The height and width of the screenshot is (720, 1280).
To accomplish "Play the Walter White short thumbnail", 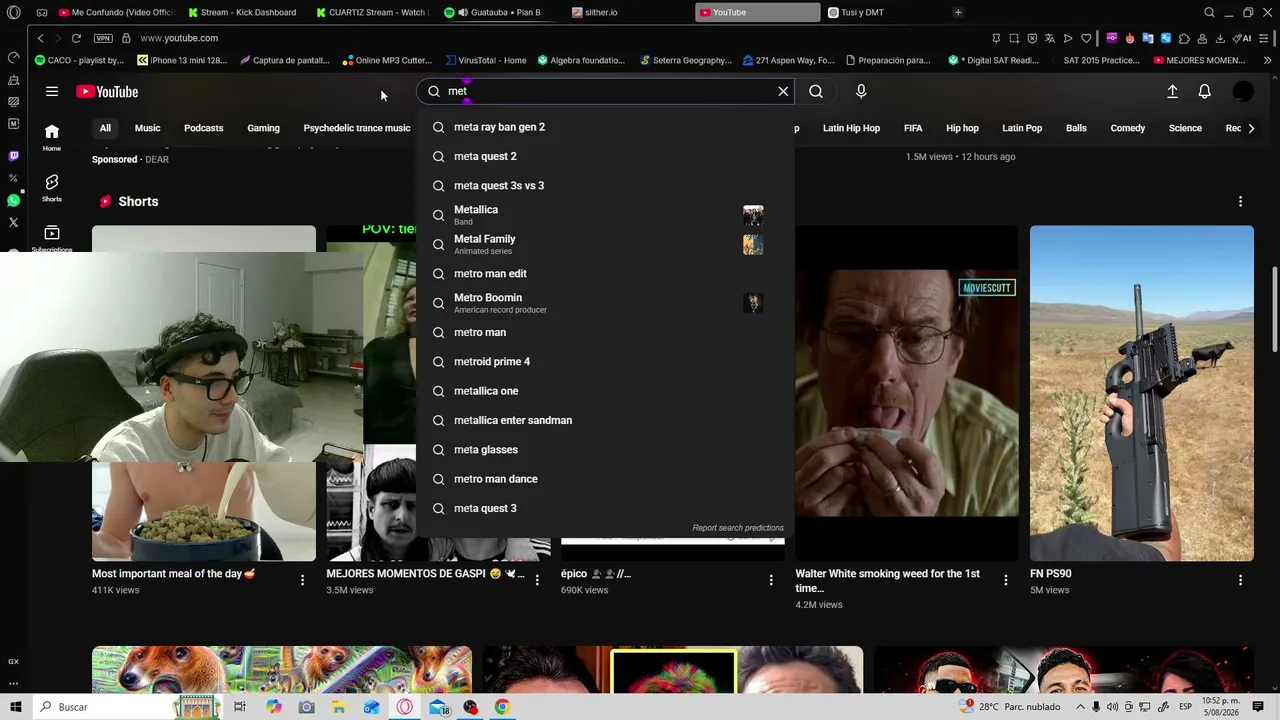I will [x=907, y=393].
